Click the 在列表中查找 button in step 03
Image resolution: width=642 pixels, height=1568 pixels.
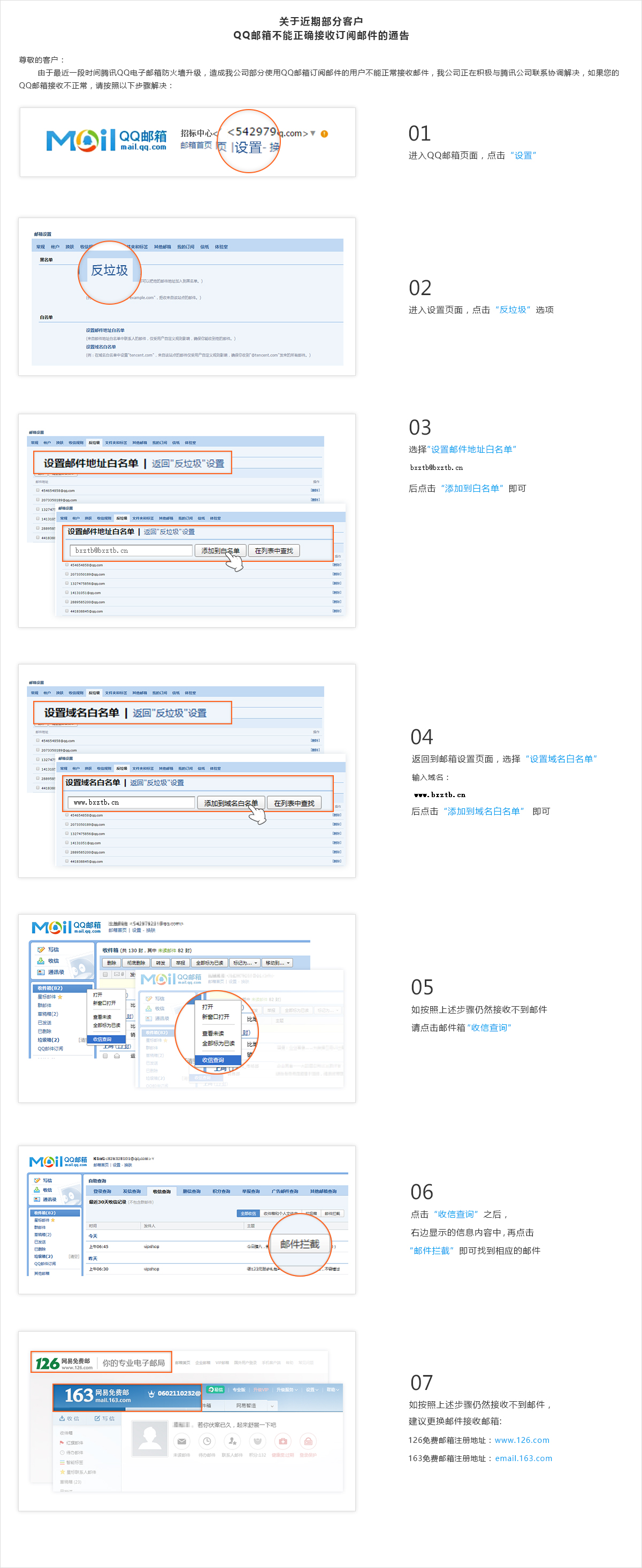tap(273, 550)
